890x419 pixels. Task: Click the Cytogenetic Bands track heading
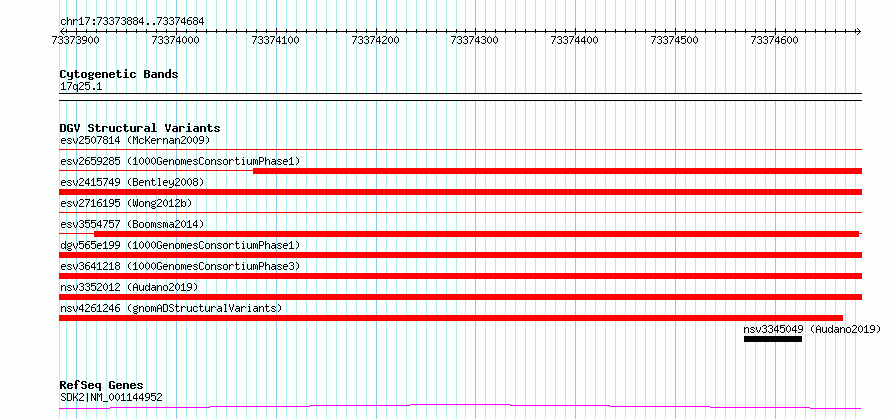point(119,74)
